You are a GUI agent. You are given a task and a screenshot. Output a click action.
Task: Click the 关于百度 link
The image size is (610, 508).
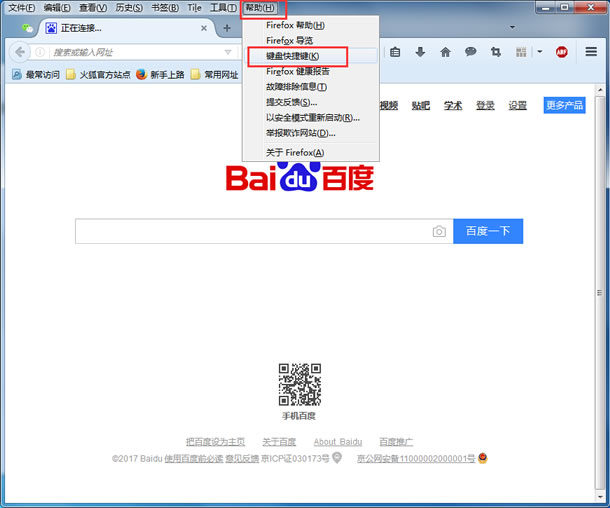(x=279, y=442)
